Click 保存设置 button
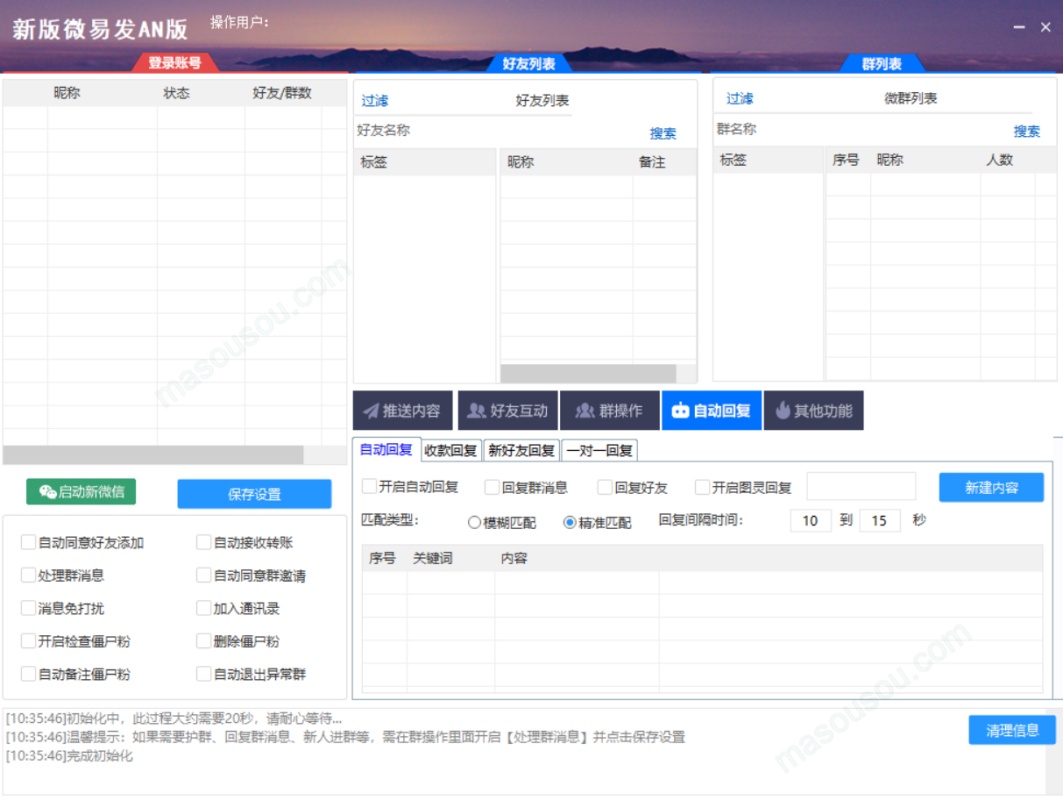 pyautogui.click(x=254, y=494)
